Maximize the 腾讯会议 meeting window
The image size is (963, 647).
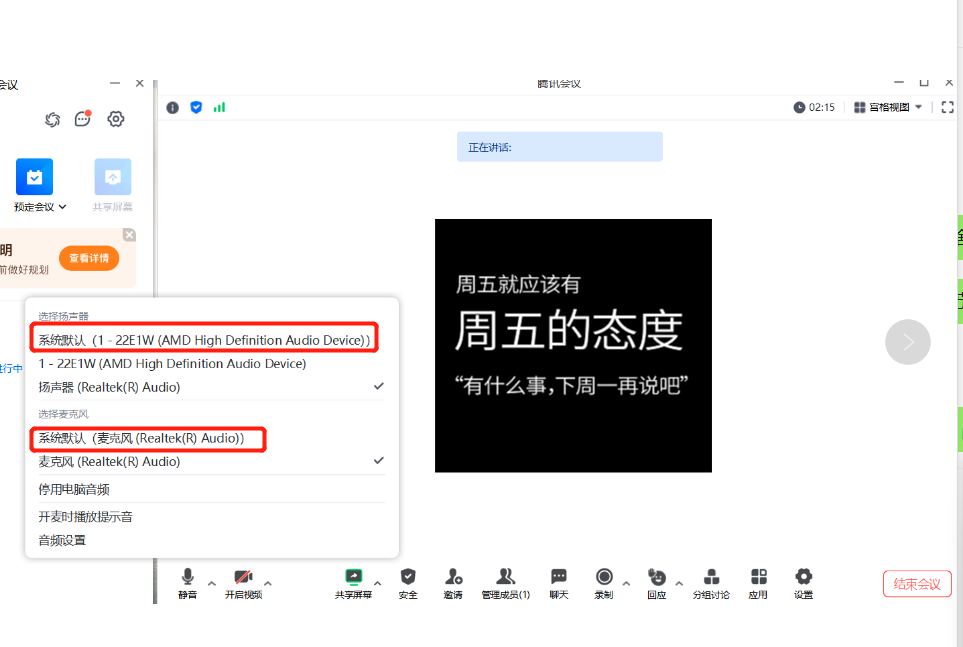pos(924,82)
